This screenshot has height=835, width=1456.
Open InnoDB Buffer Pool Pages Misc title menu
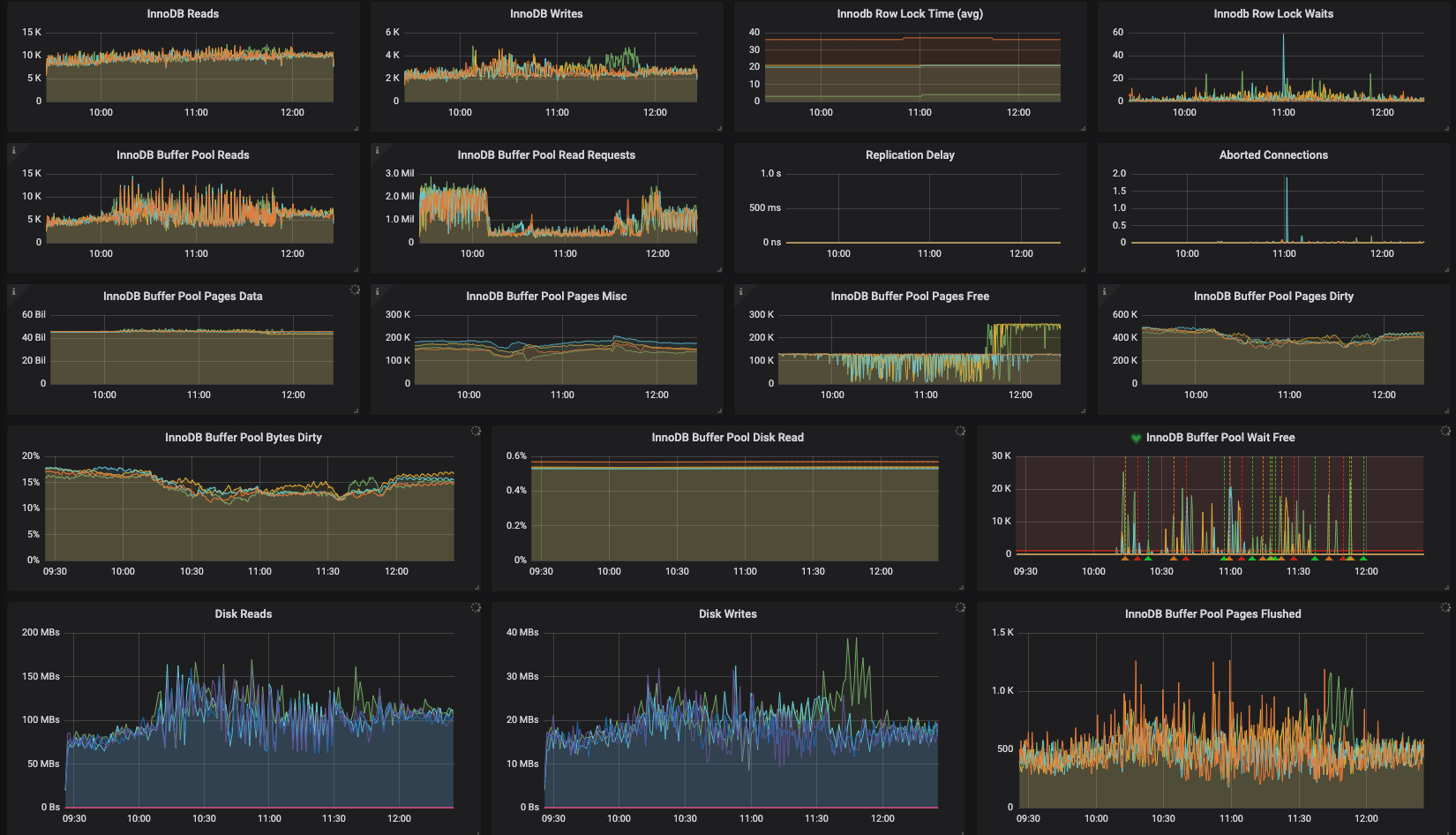(546, 297)
